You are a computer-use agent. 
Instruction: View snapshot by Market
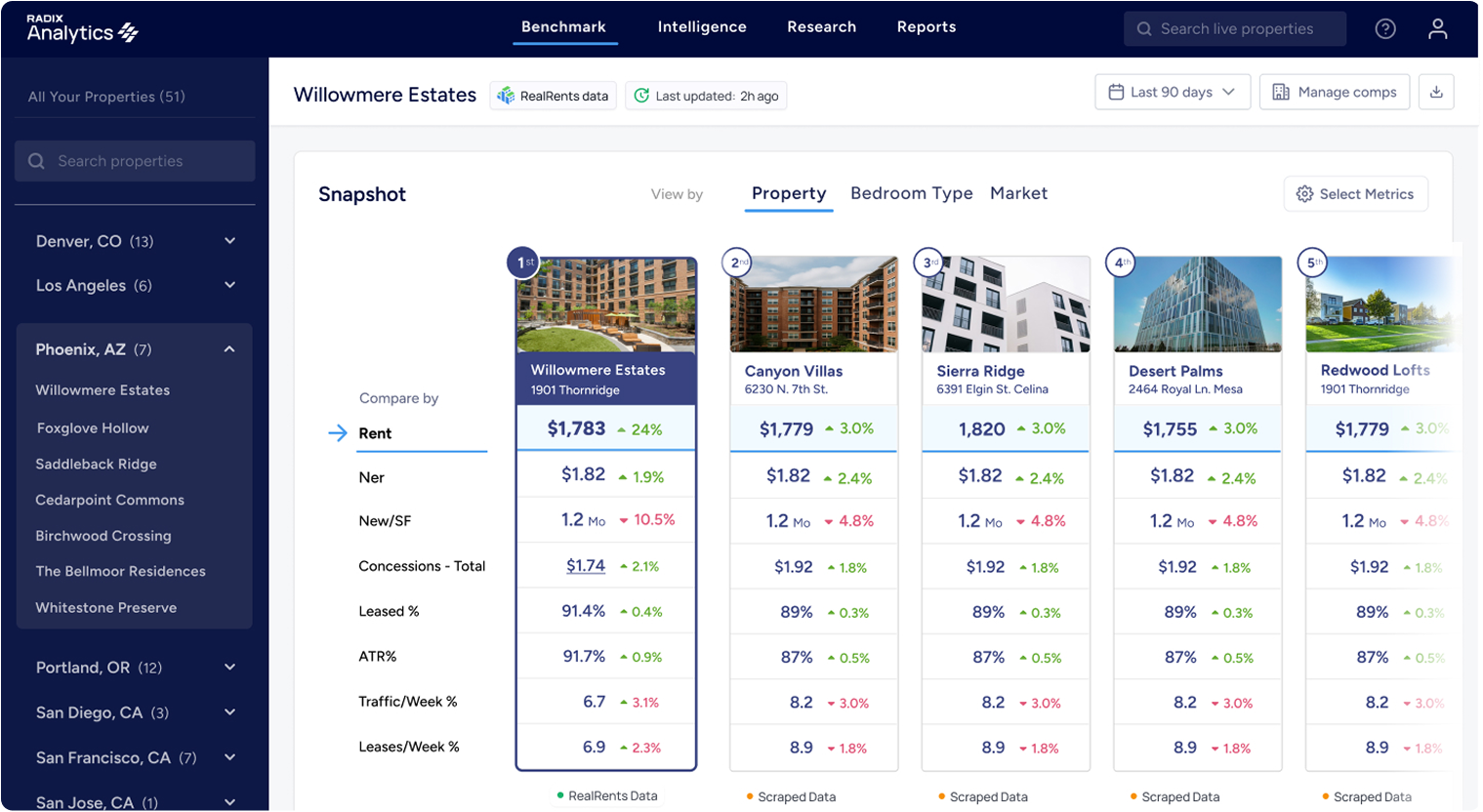coord(1018,193)
